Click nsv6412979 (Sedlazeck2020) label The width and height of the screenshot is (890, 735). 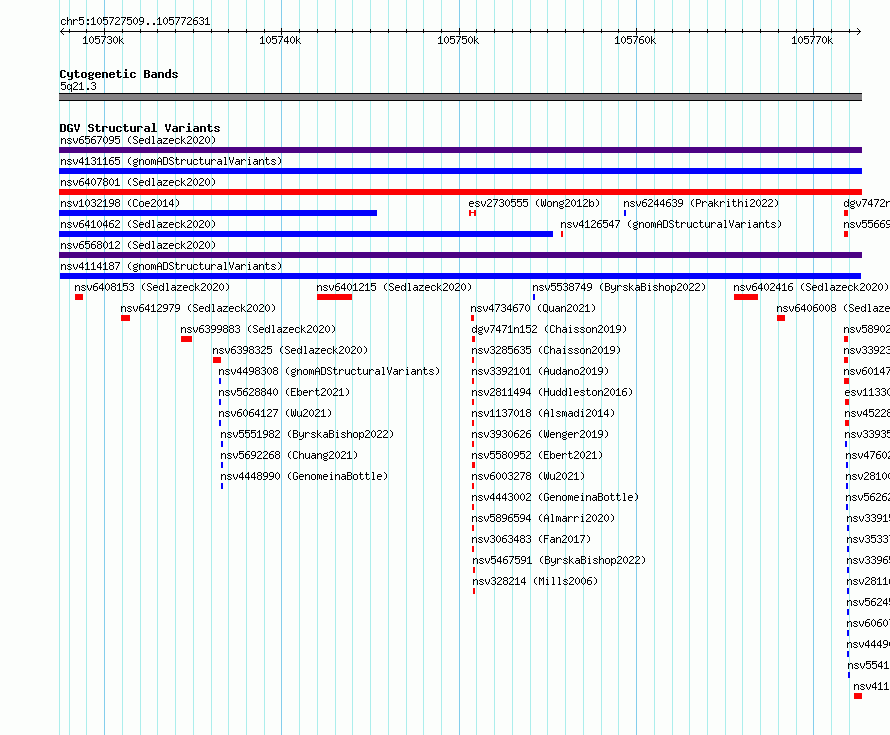click(198, 308)
